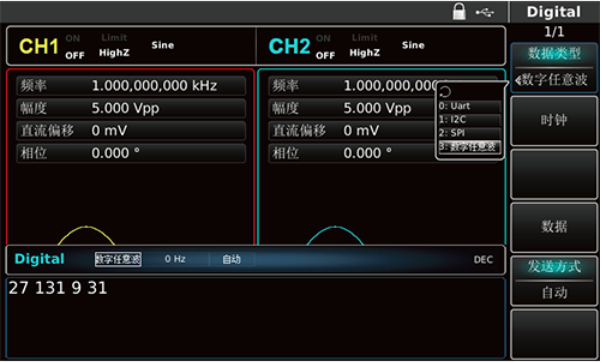Image resolution: width=602 pixels, height=363 pixels.
Task: Click the CH1 频率 1.000,000,000 kHz field
Action: click(131, 86)
